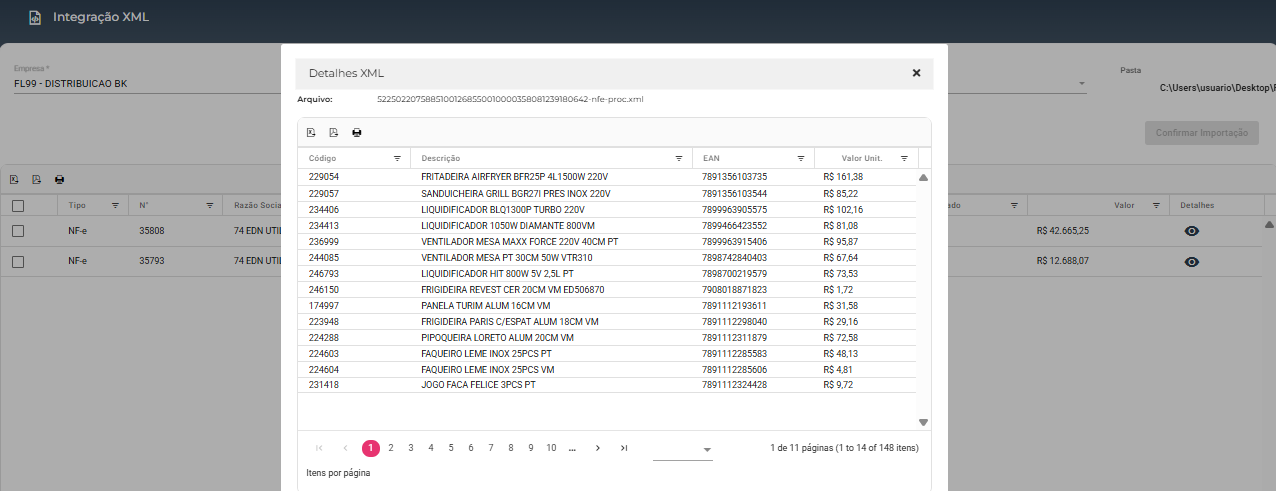This screenshot has height=491, width=1276.
Task: Toggle the select-all header checkbox
Action: tap(18, 206)
